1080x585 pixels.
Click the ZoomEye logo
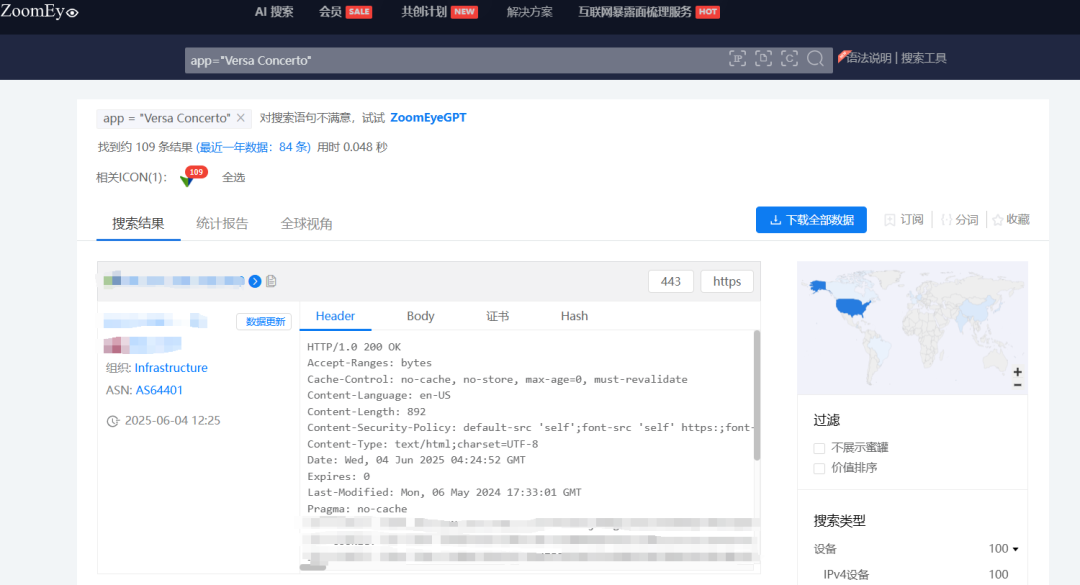[39, 11]
